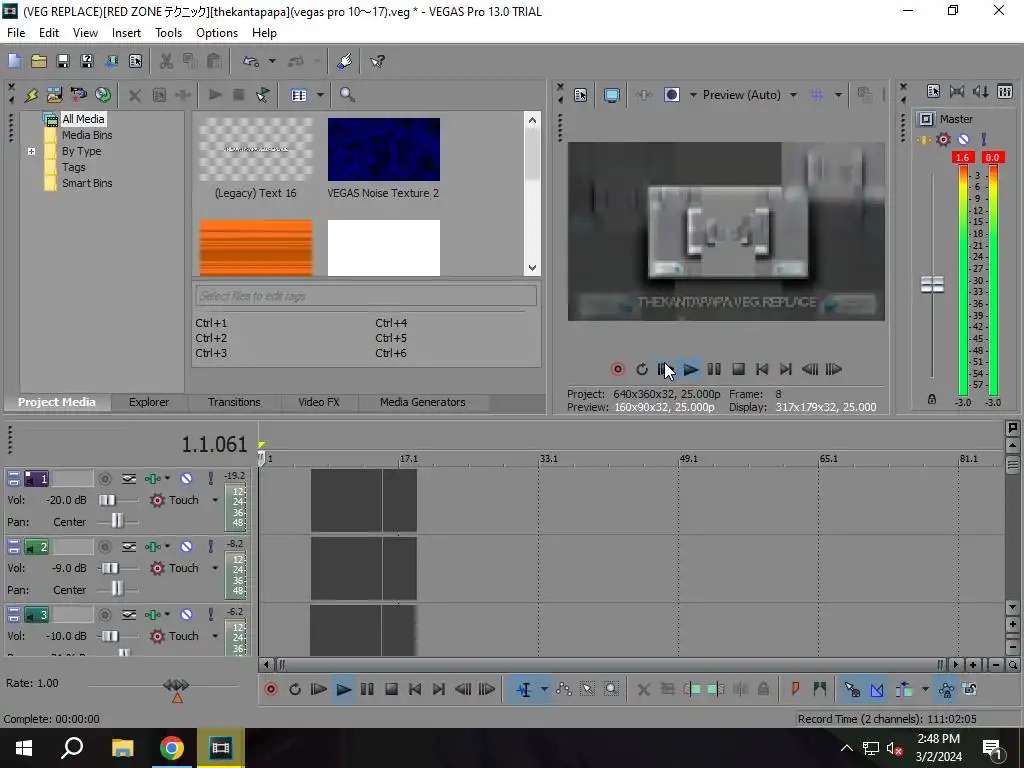Click Record button in timeline transport
This screenshot has height=768, width=1024.
270,689
